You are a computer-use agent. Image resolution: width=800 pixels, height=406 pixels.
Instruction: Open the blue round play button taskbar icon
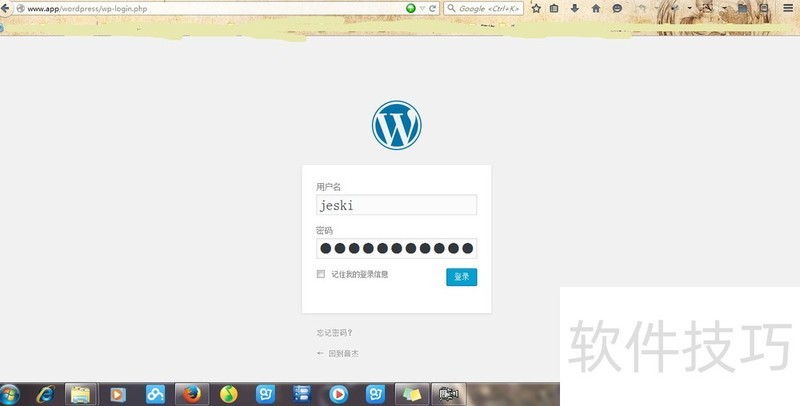coord(339,395)
